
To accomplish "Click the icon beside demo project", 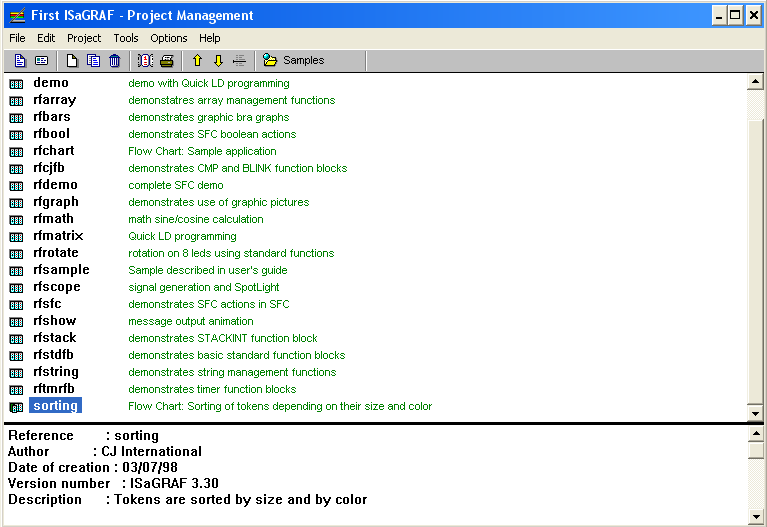I will [x=16, y=84].
